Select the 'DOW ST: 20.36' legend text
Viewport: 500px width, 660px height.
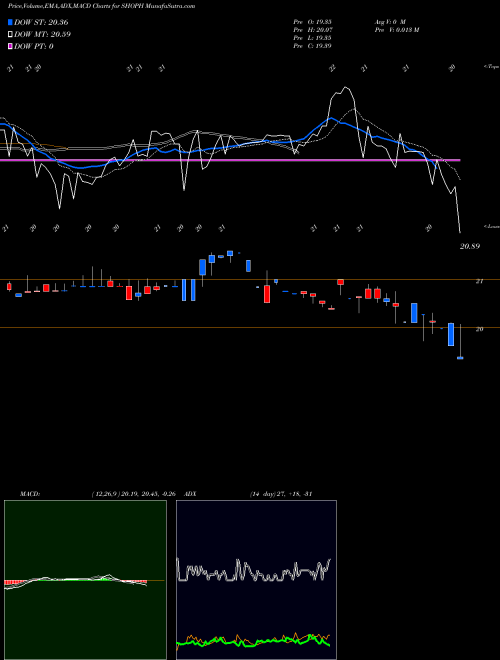point(41,22)
